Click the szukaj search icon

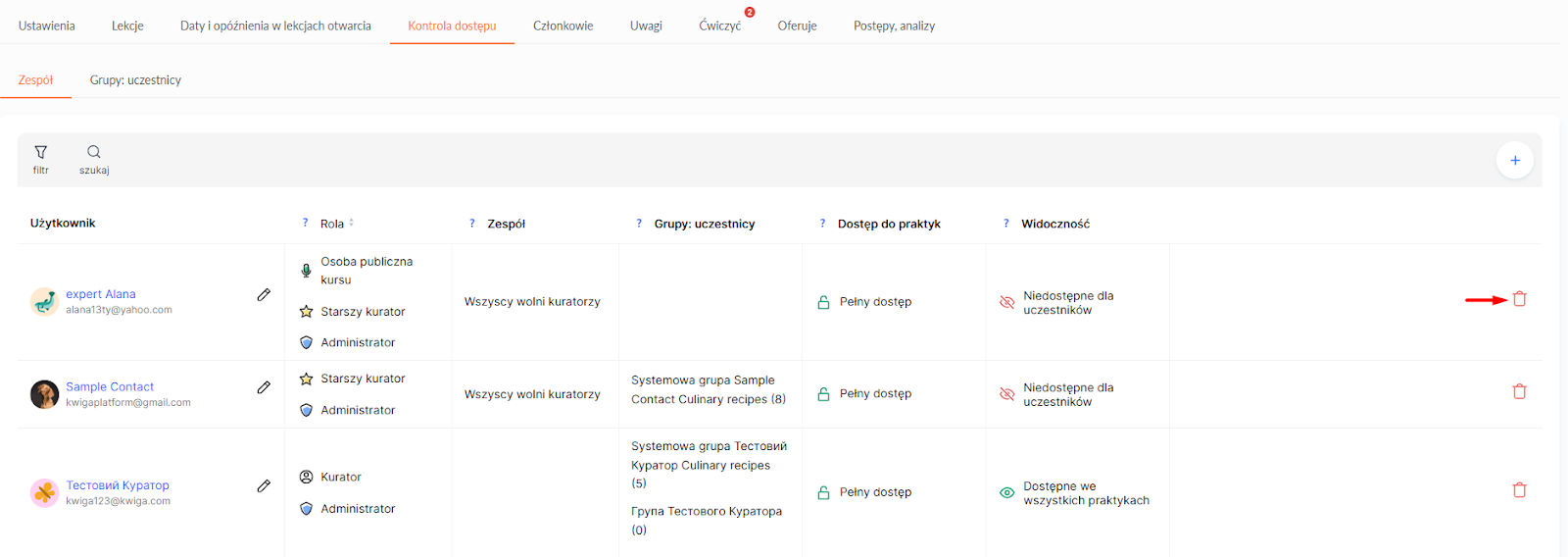pos(94,152)
